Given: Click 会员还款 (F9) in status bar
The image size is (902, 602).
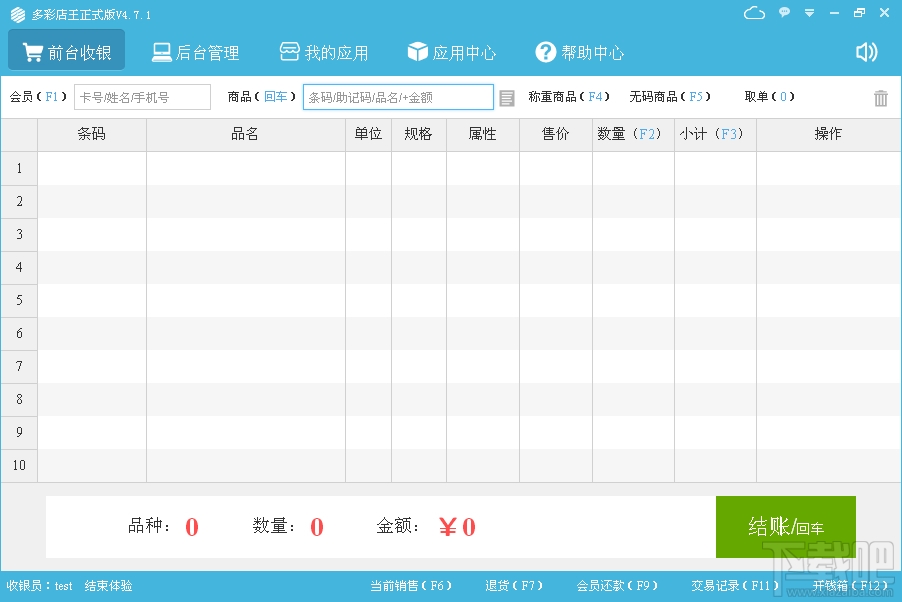Looking at the screenshot, I should pos(617,586).
